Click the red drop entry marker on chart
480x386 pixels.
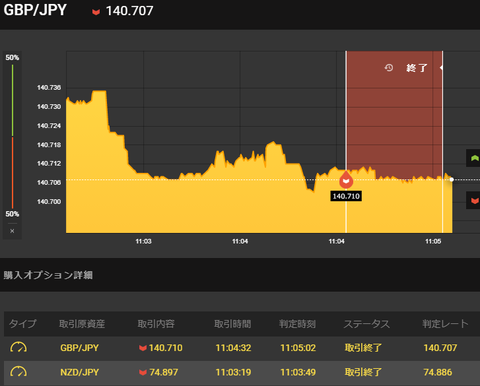pos(346,180)
